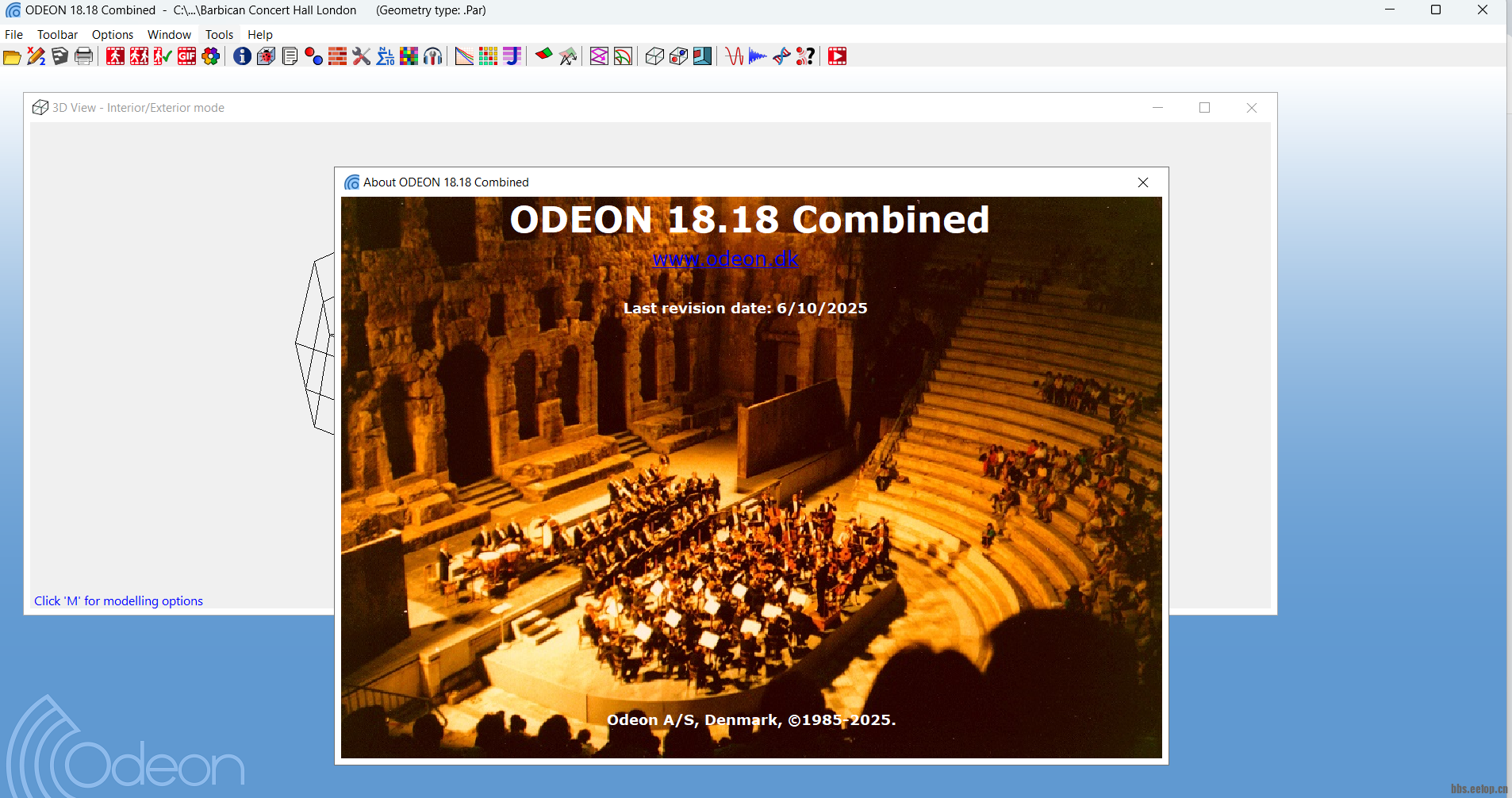Close the About ODEON 18.18 dialog
Screen dimensions: 1512x798
[1143, 182]
